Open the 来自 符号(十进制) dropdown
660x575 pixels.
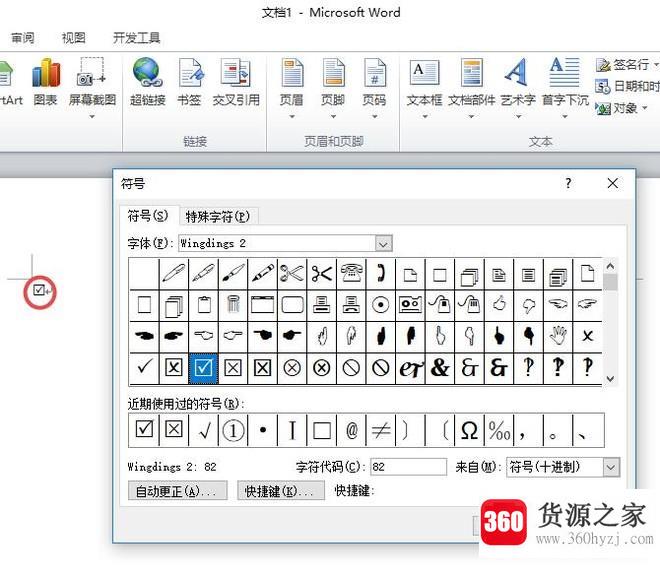pos(611,467)
